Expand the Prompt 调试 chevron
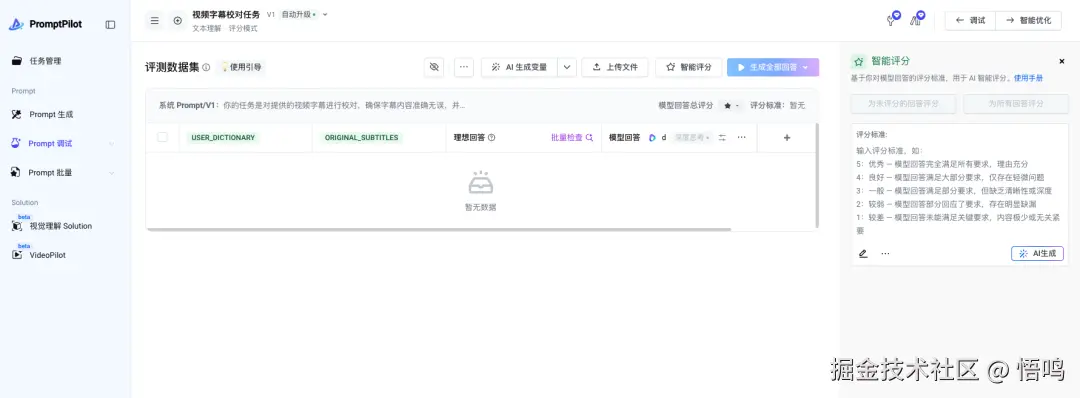 [112, 144]
